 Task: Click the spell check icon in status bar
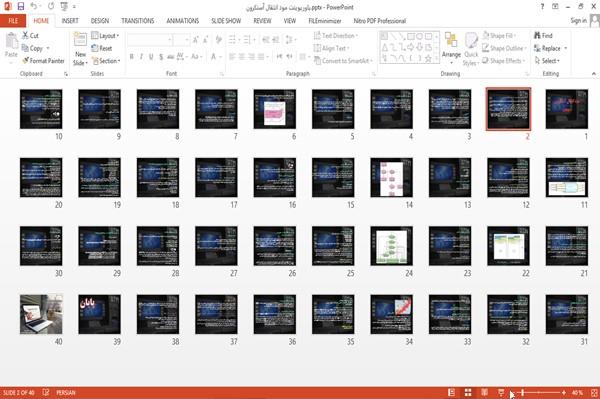46,392
